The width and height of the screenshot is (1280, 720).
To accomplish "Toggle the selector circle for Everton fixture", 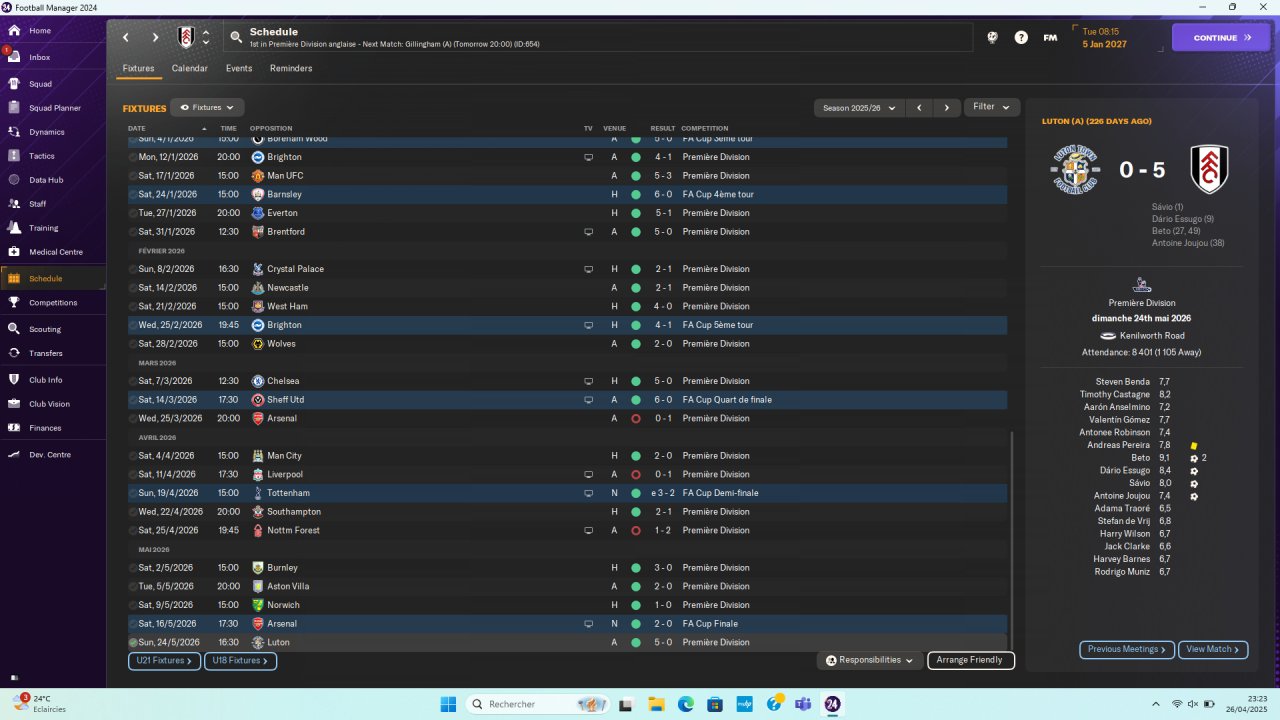I will tap(133, 213).
